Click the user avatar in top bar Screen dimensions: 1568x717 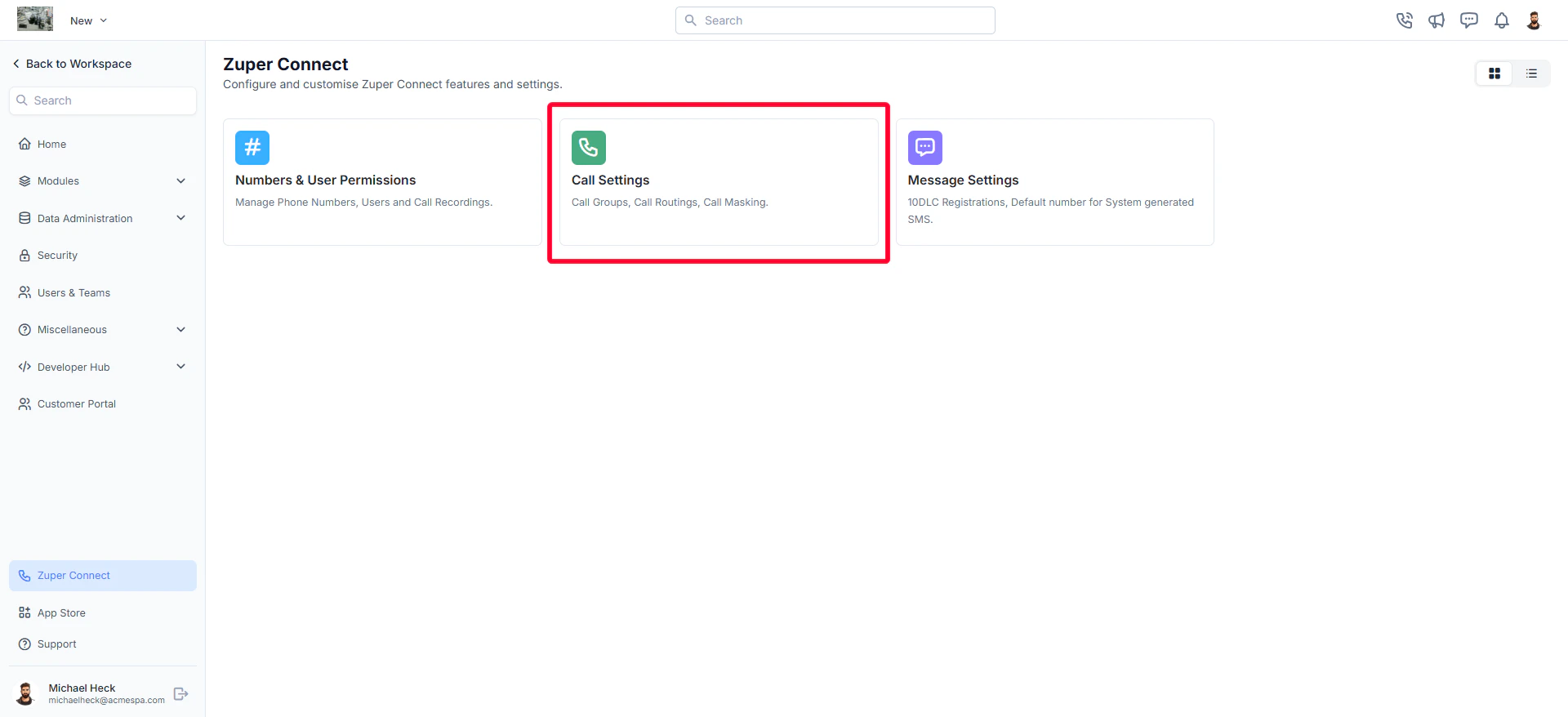[x=1534, y=20]
